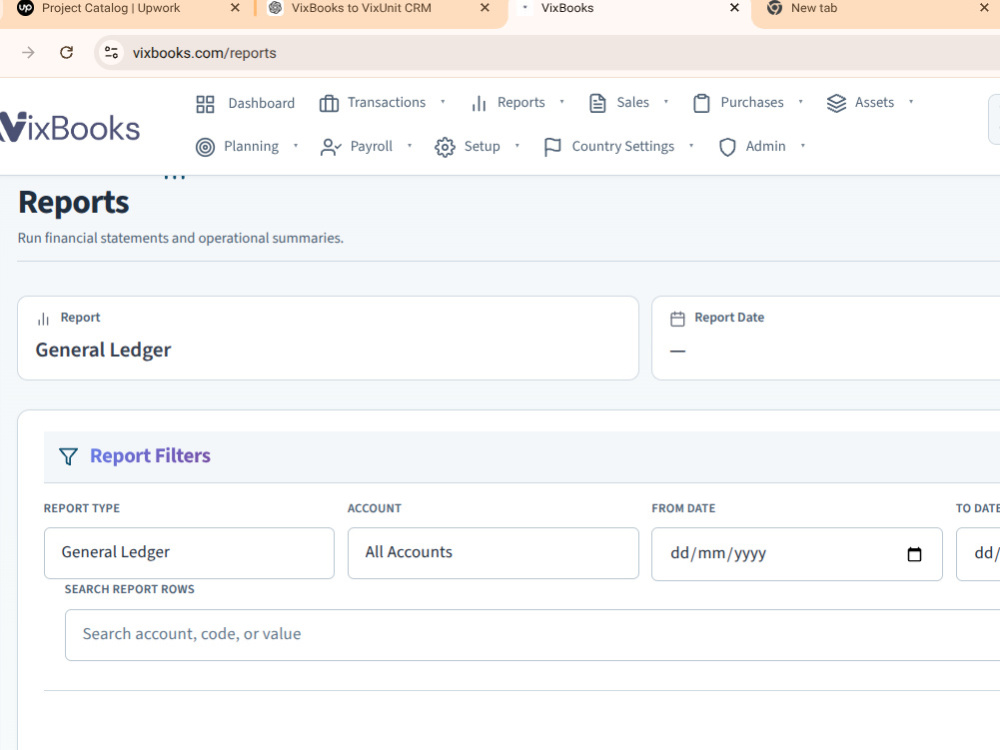Open the All Accounts dropdown
Viewport: 1000px width, 750px height.
click(493, 553)
